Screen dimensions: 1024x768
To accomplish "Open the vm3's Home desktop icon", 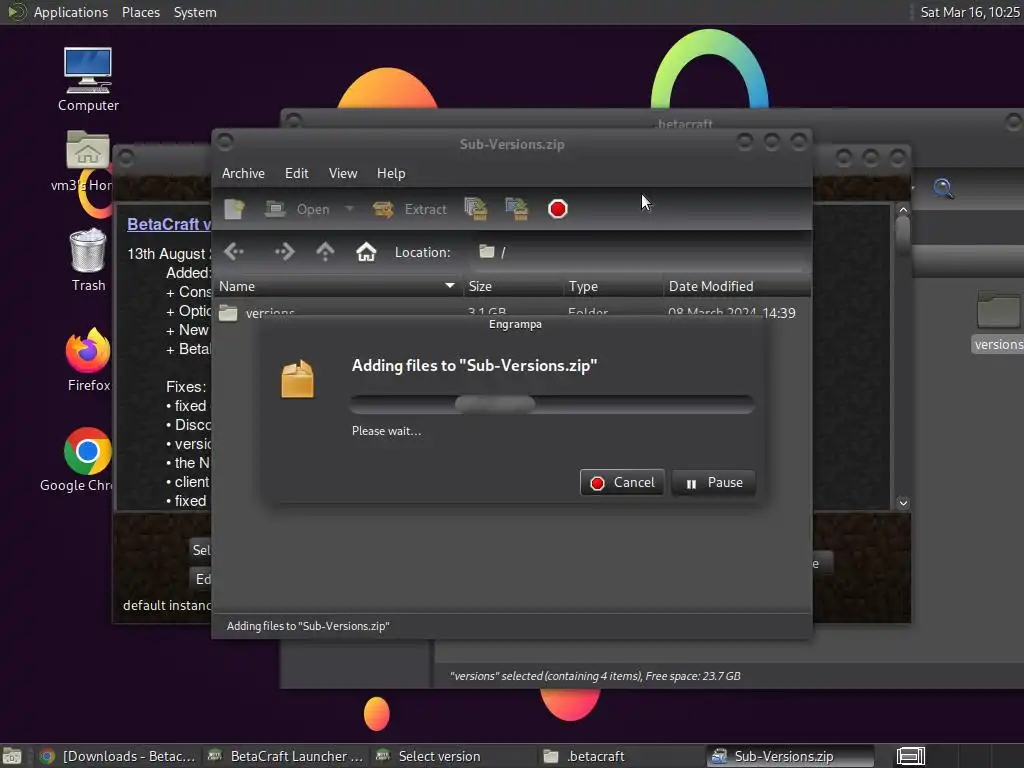I will point(88,161).
